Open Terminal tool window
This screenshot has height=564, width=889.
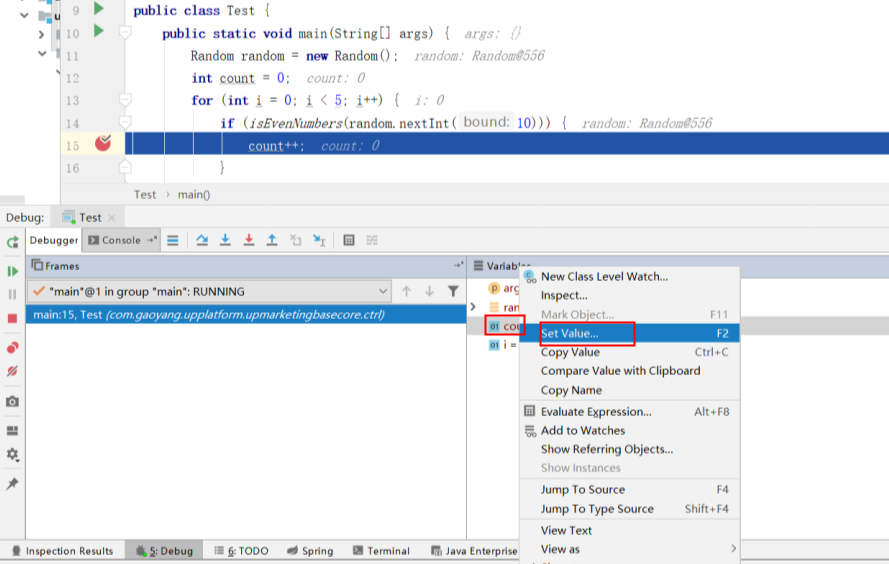point(381,551)
